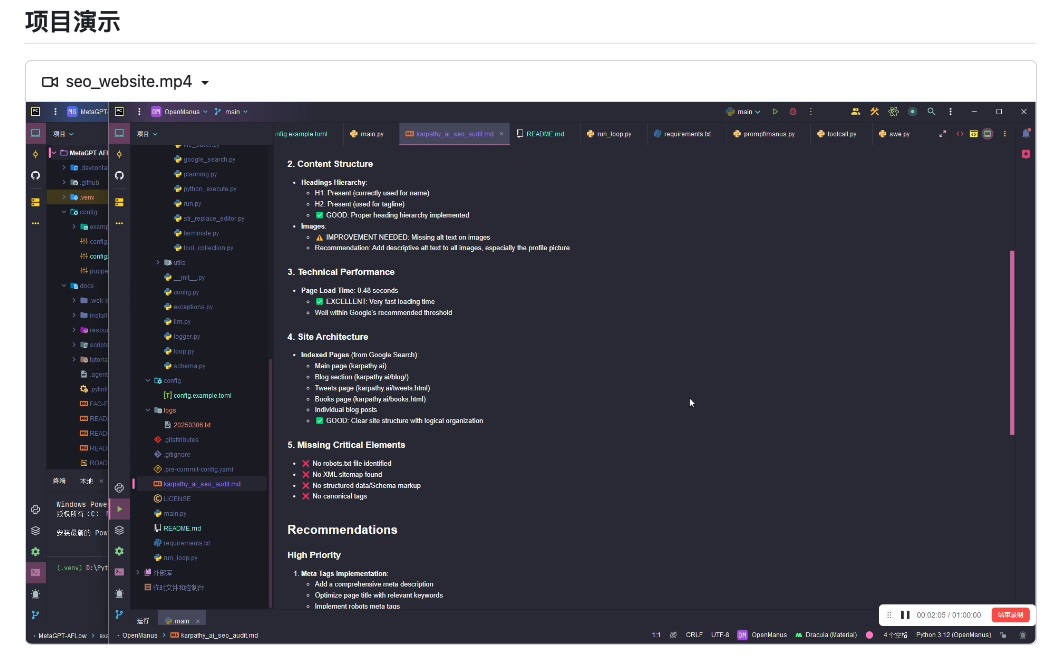Open the Run tool window play icon

pyautogui.click(x=119, y=509)
